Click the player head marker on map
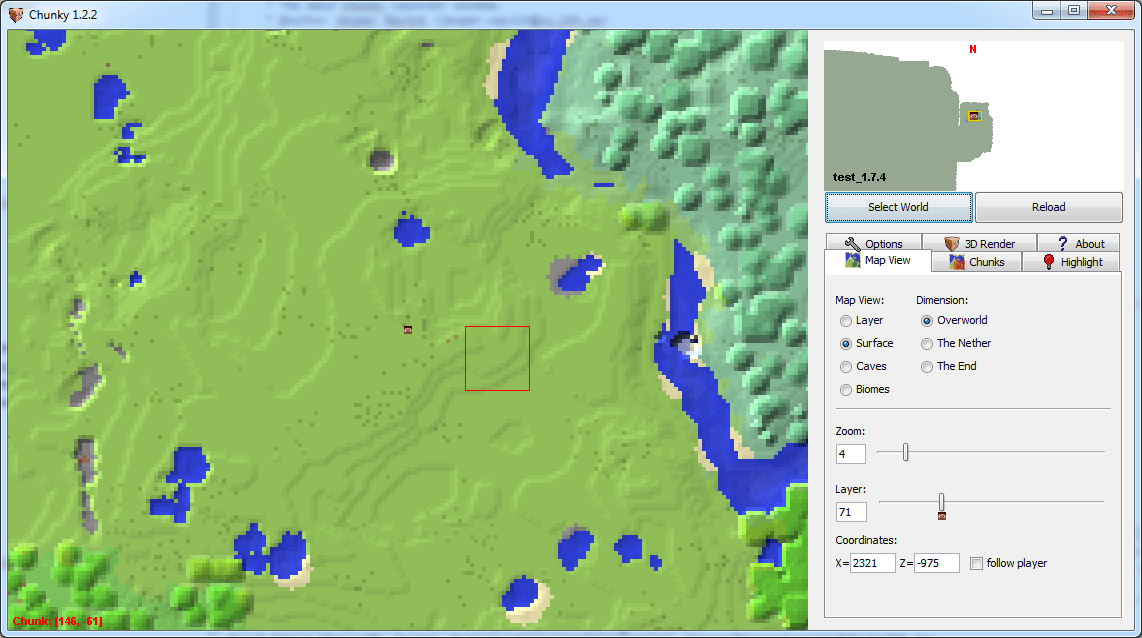1142x638 pixels. pos(408,330)
